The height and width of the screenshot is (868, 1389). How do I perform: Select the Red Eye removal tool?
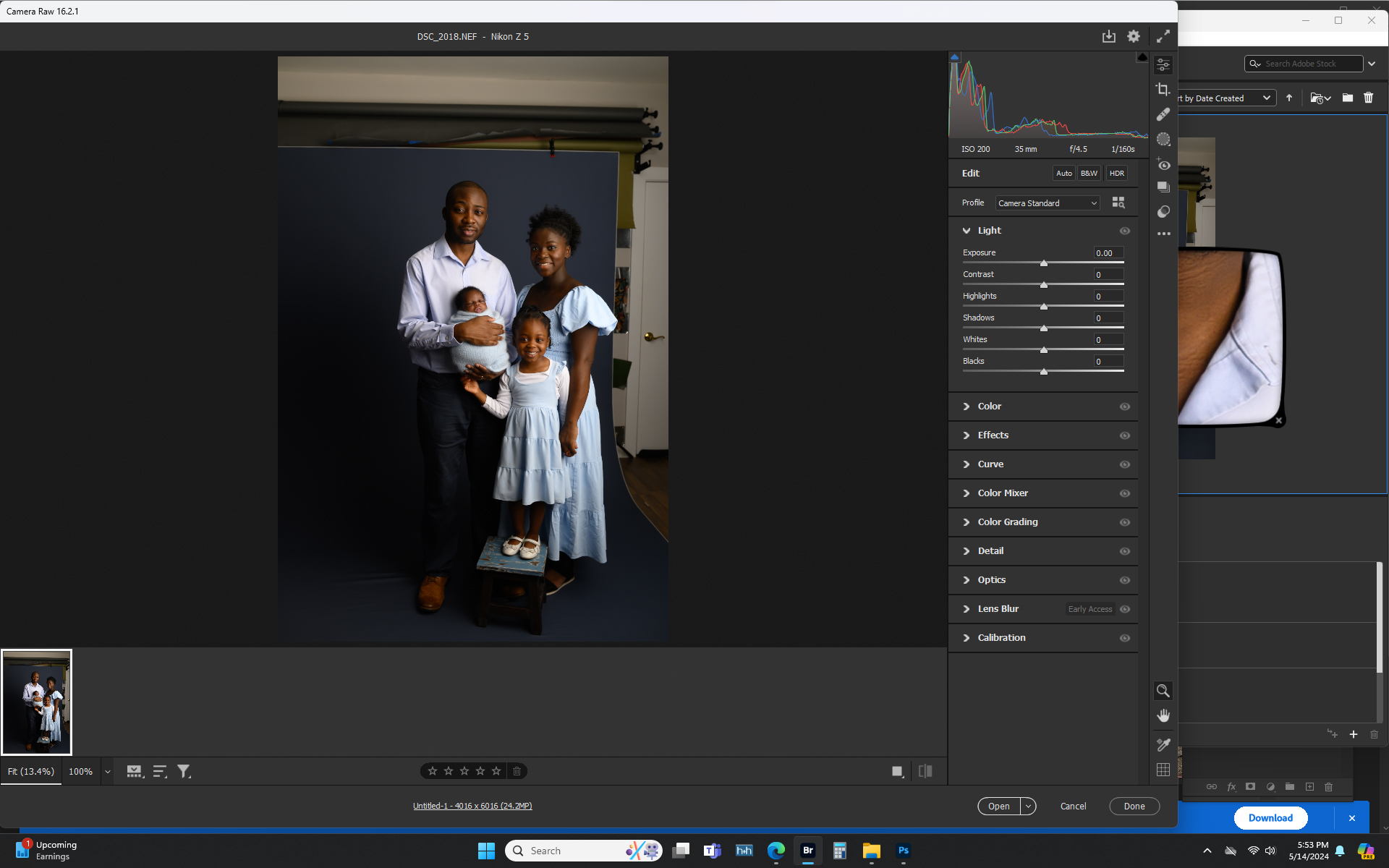(1163, 165)
